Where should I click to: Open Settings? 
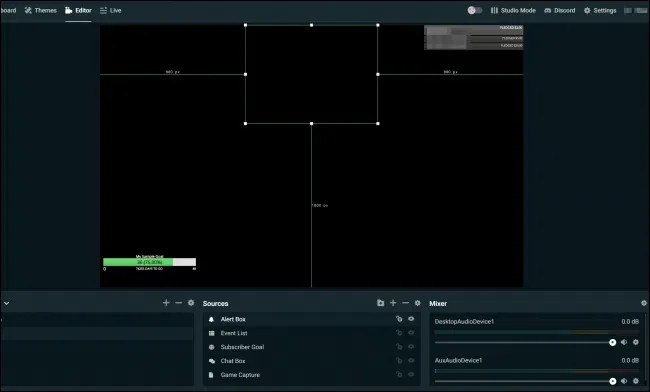(600, 10)
